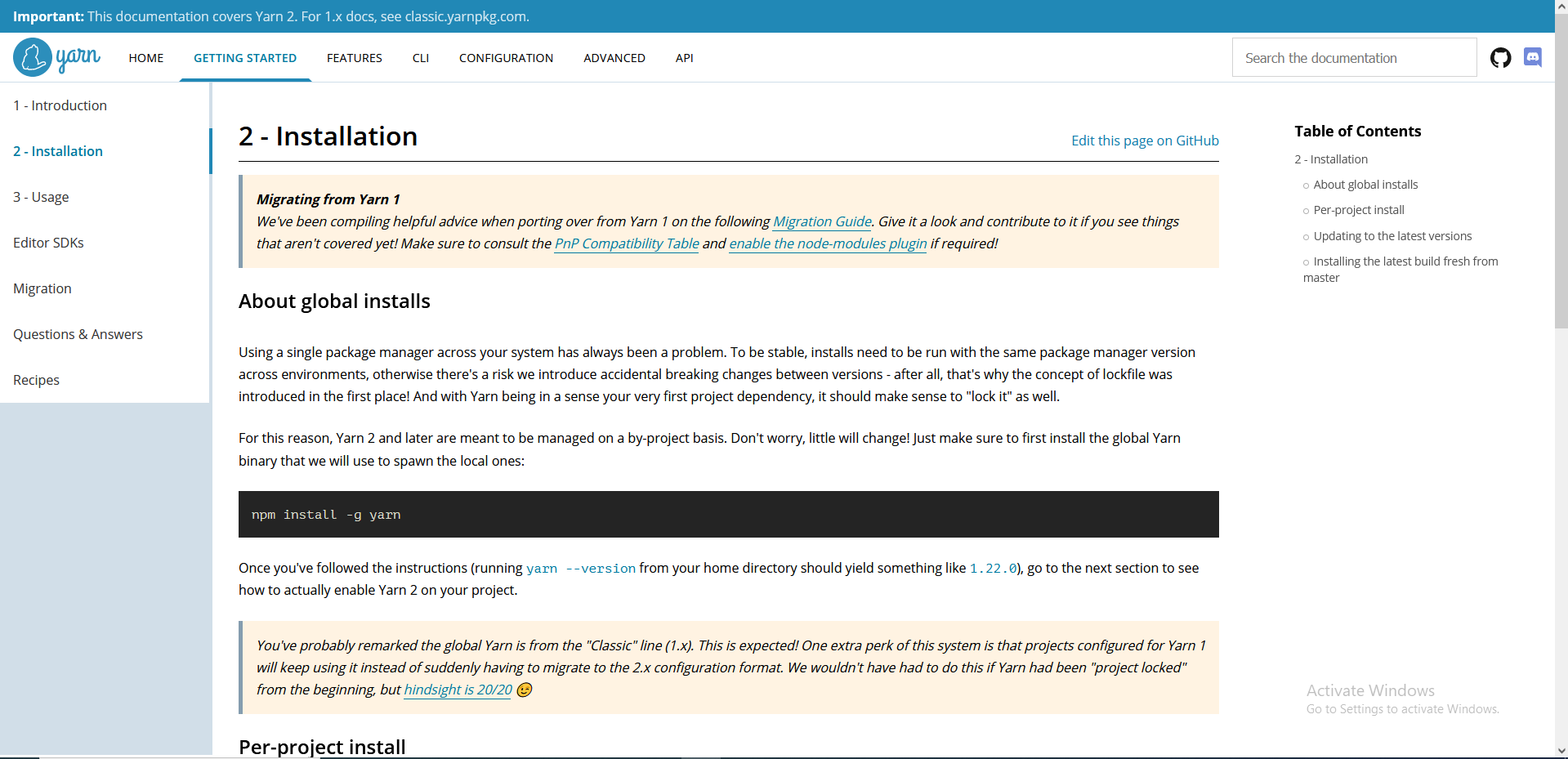Open sidebar item 1 - Introduction

[x=105, y=105]
